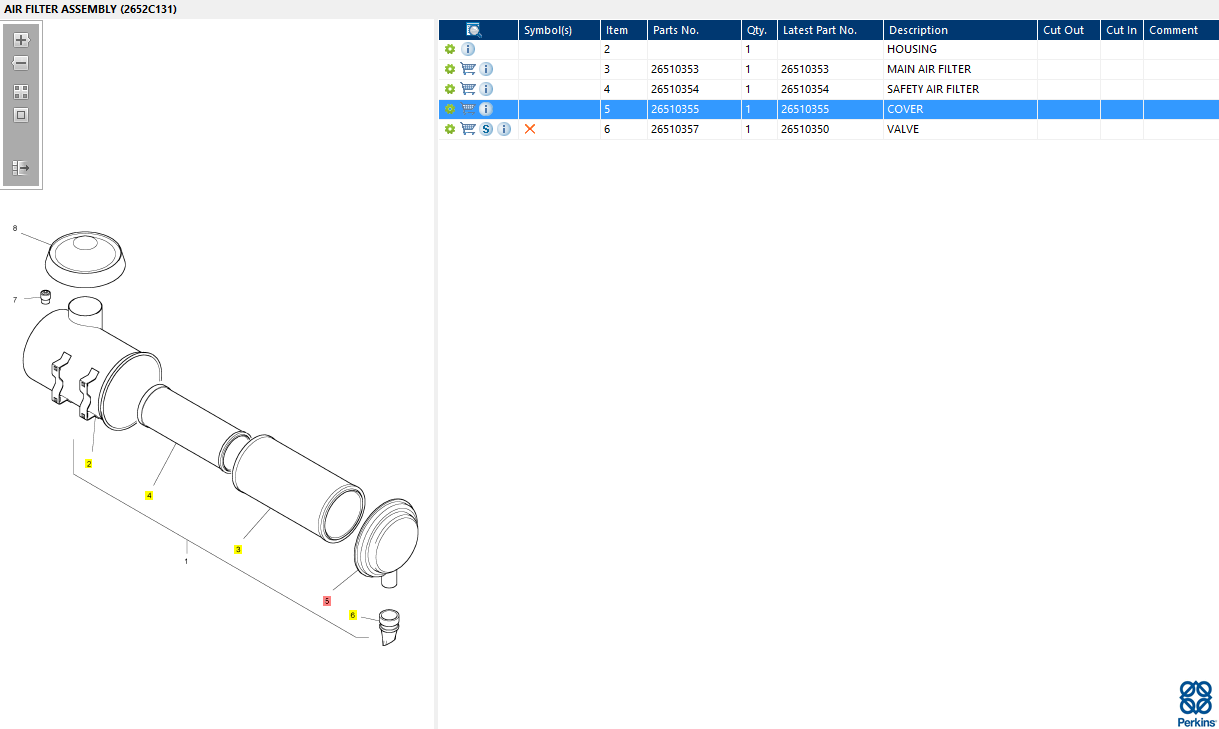Click callout 8 label on the diagram
Image resolution: width=1219 pixels, height=729 pixels.
coord(15,228)
